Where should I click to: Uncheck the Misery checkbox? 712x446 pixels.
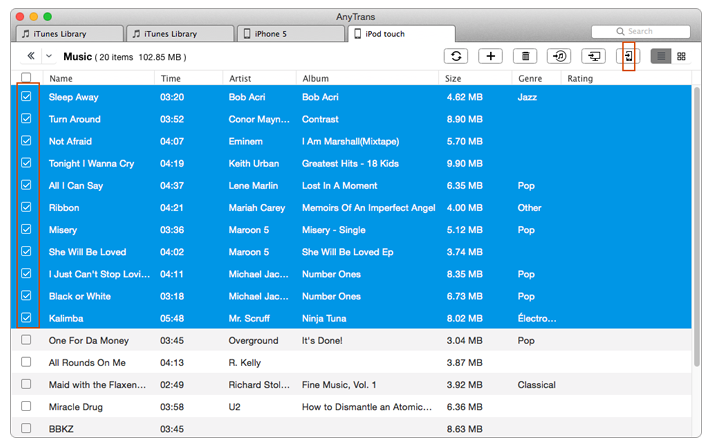[x=26, y=229]
